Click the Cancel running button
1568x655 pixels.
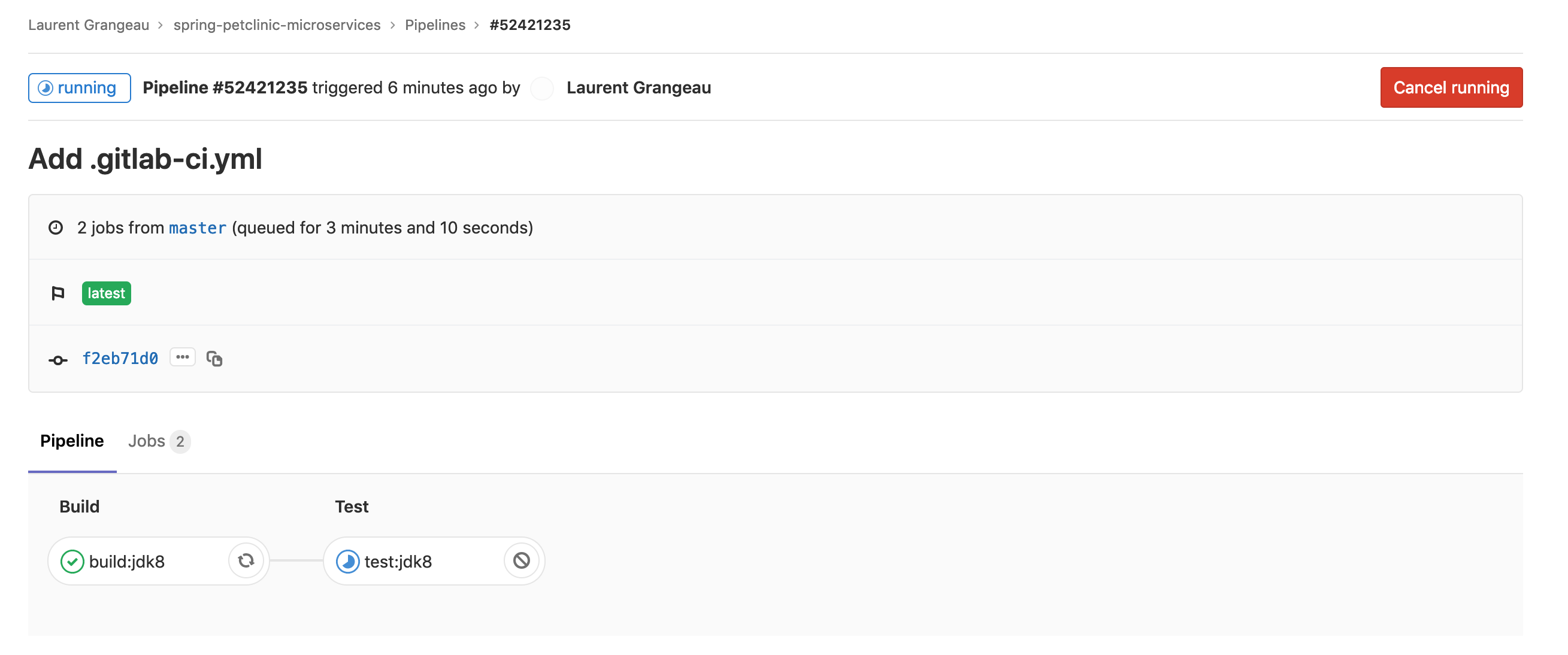pyautogui.click(x=1451, y=87)
